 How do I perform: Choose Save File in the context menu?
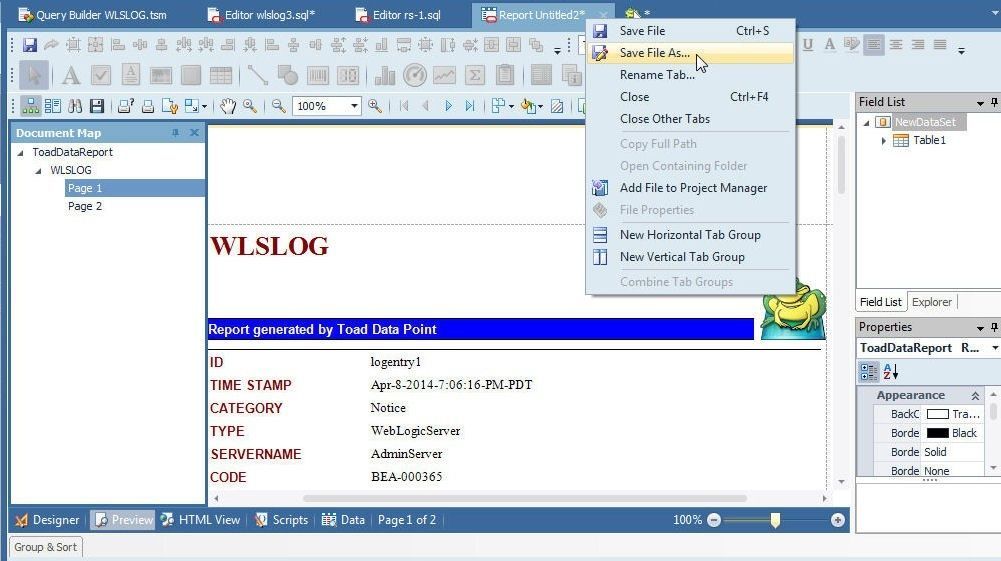tap(690, 31)
